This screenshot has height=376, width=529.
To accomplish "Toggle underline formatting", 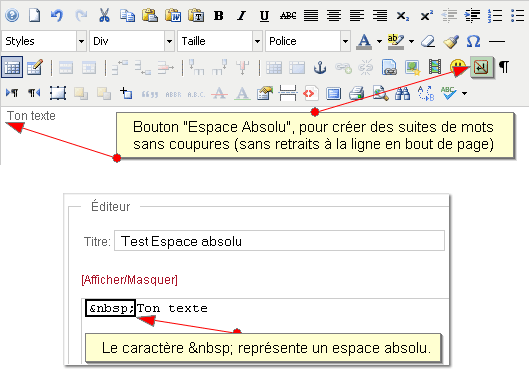I will click(264, 16).
